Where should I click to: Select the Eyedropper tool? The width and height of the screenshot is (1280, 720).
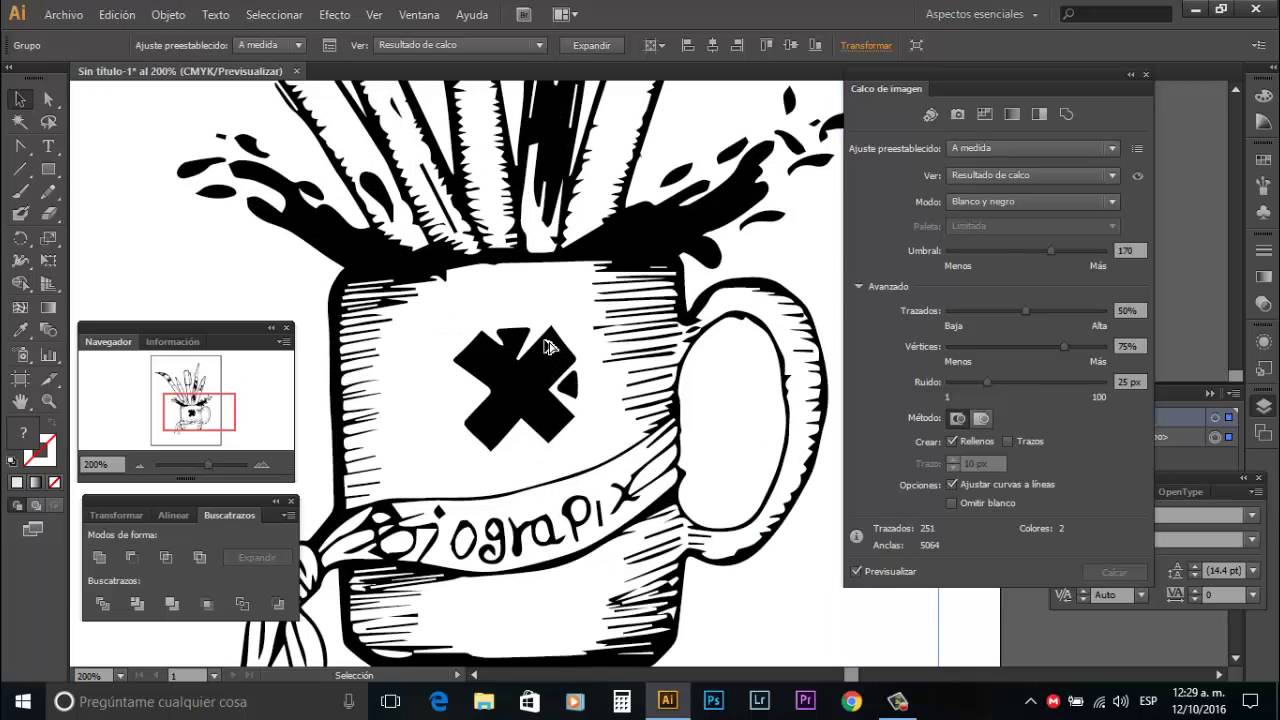(20, 331)
